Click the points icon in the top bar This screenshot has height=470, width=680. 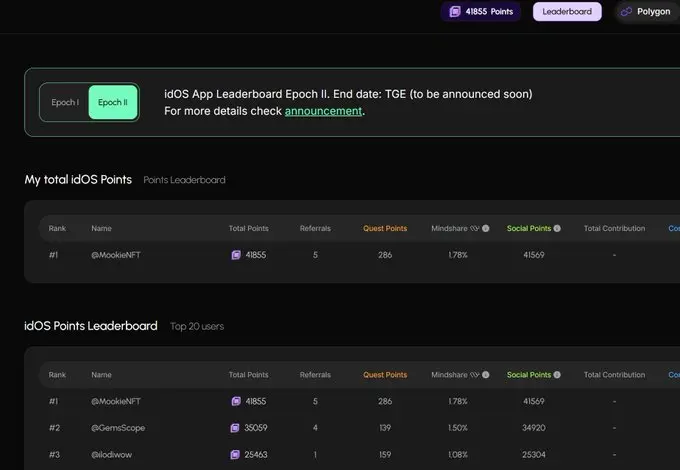click(455, 12)
